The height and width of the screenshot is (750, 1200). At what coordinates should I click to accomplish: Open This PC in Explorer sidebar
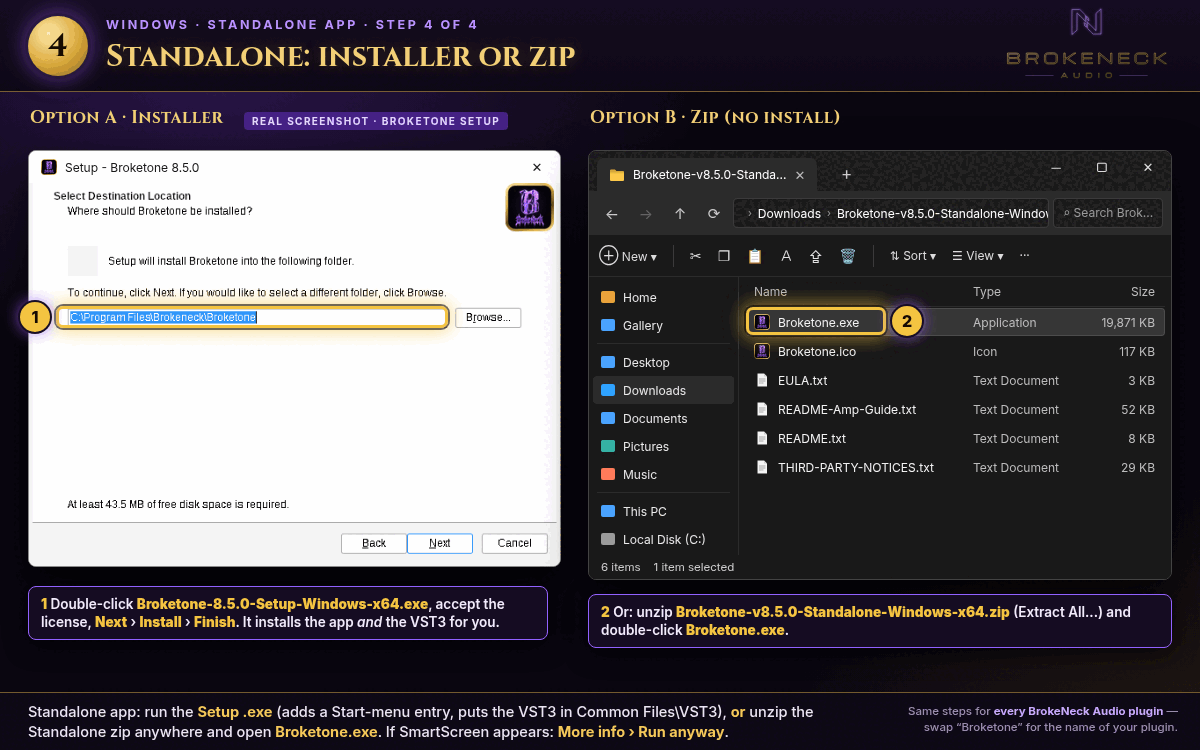coord(663,511)
